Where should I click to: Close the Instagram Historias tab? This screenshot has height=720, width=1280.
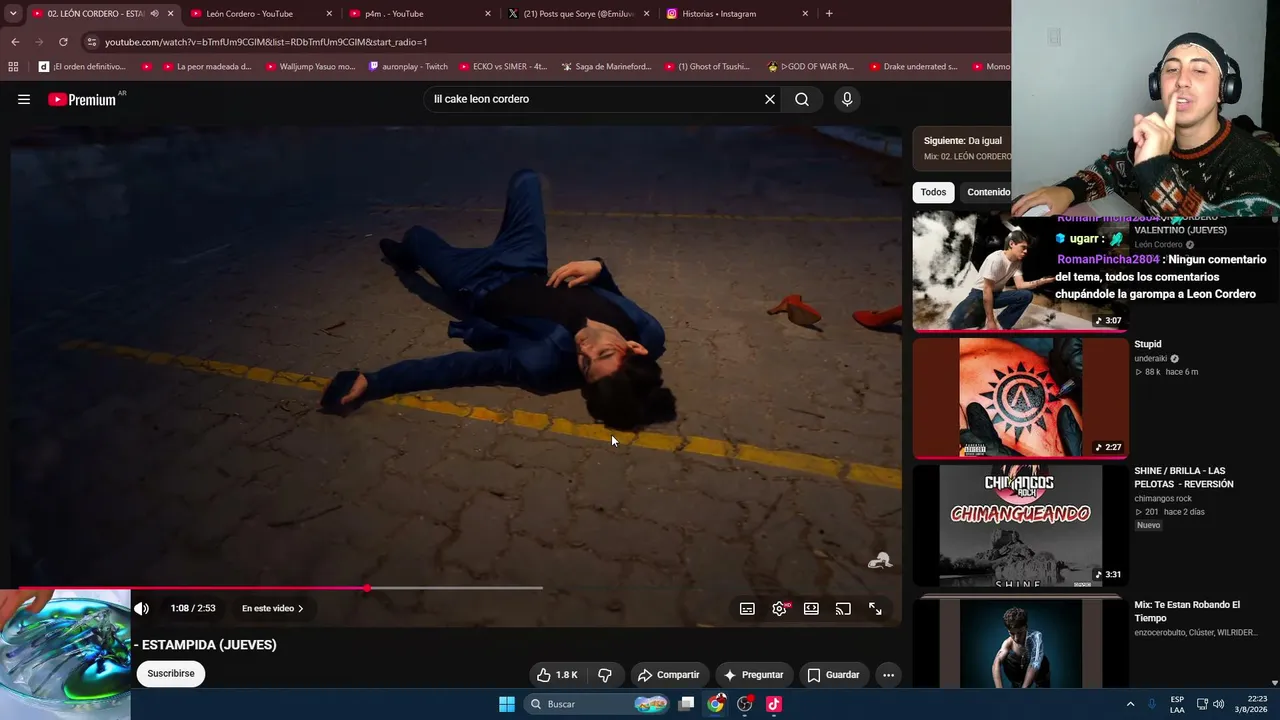click(805, 14)
